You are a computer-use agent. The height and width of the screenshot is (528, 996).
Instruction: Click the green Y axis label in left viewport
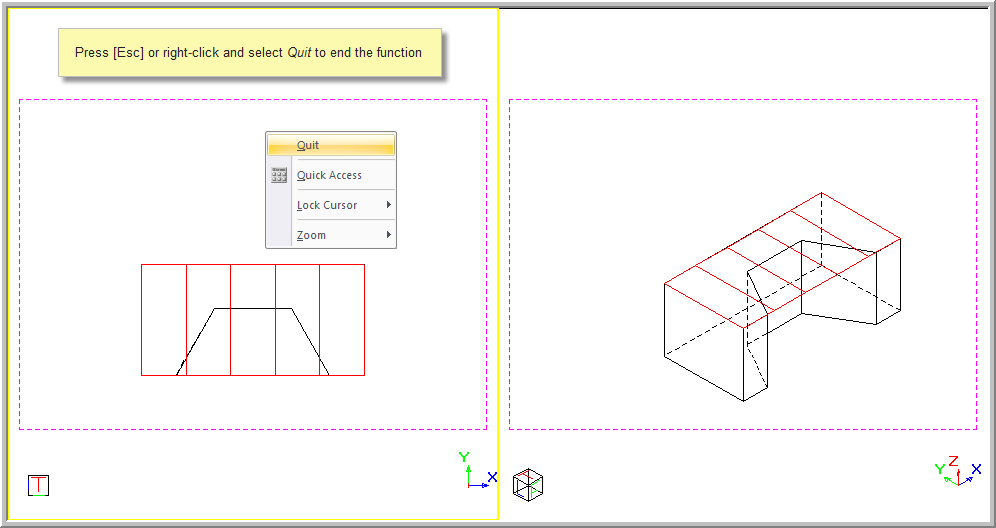pyautogui.click(x=464, y=457)
